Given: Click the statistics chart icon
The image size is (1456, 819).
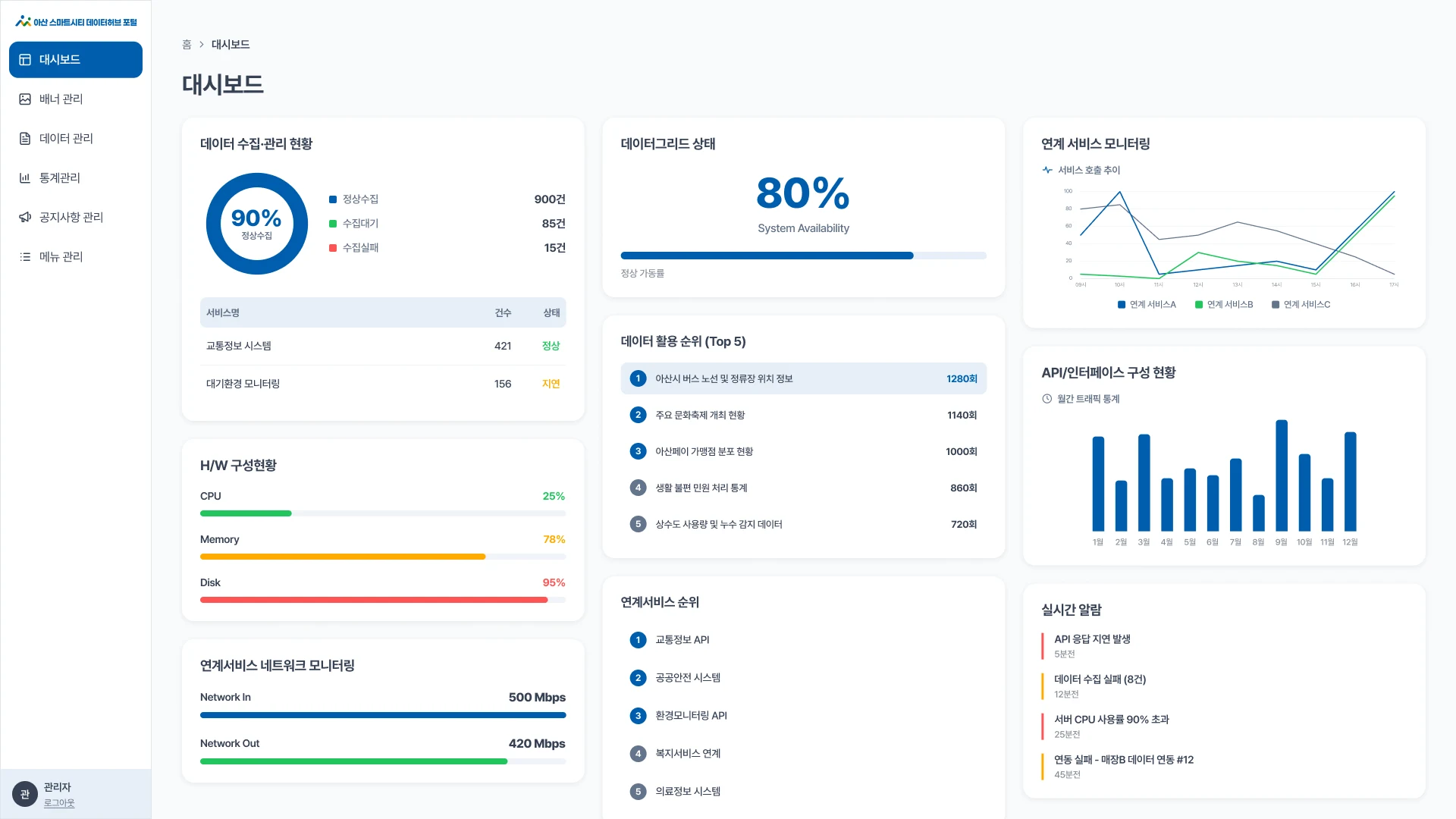Looking at the screenshot, I should click(25, 178).
